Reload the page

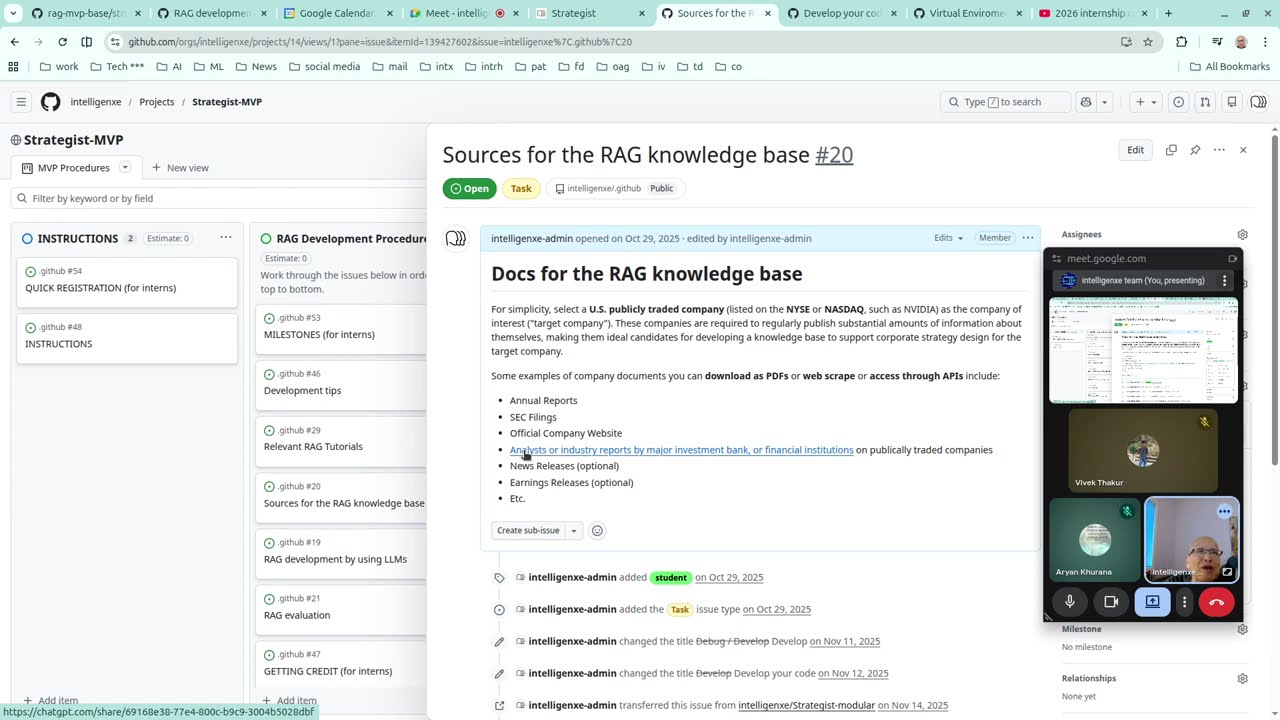[x=62, y=42]
